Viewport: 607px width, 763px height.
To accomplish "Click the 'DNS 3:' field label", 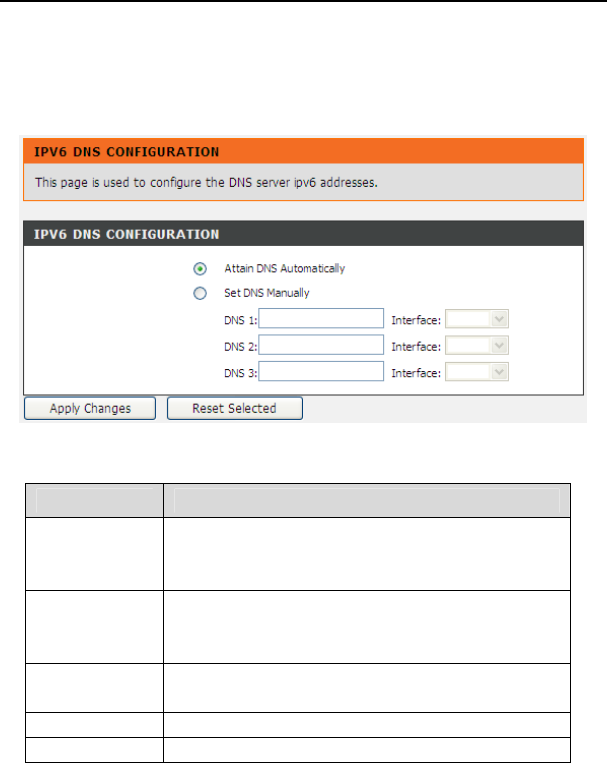I will [241, 372].
